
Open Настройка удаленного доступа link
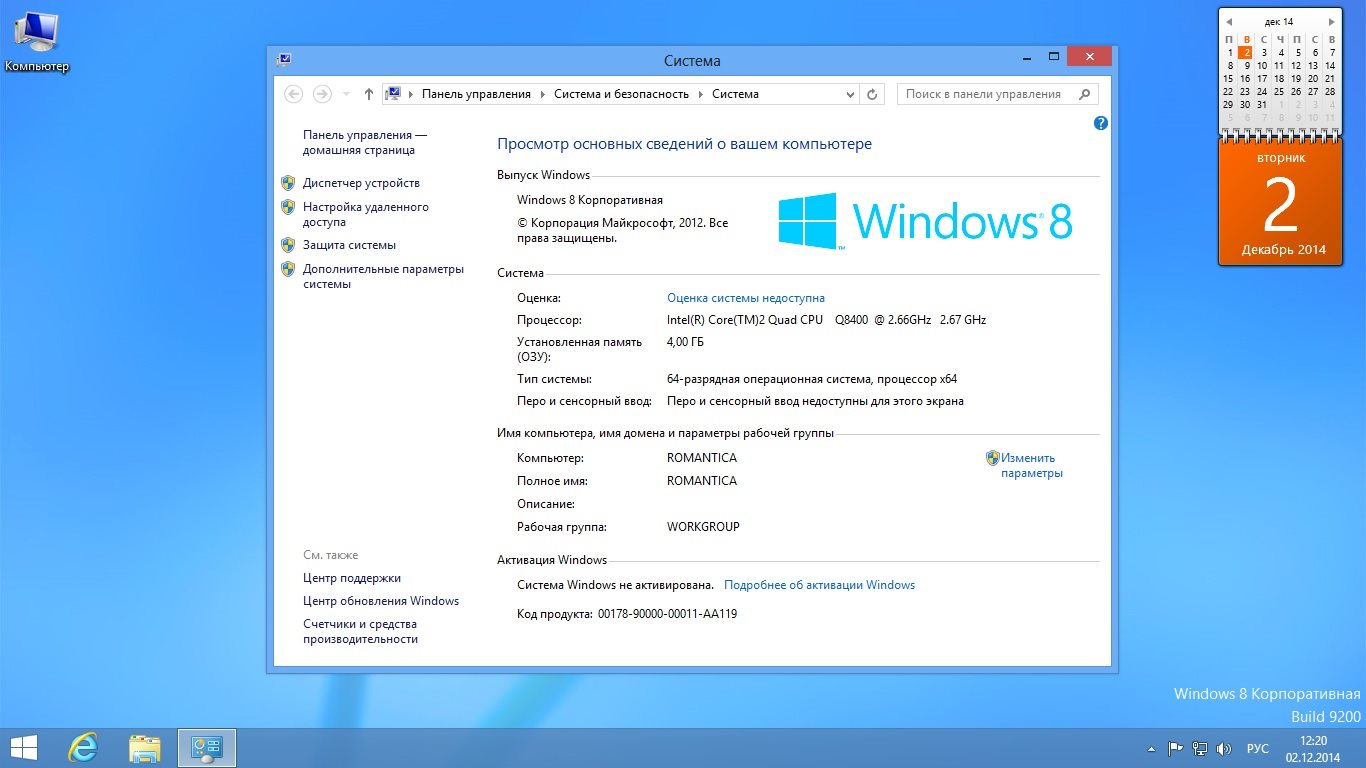pyautogui.click(x=365, y=215)
